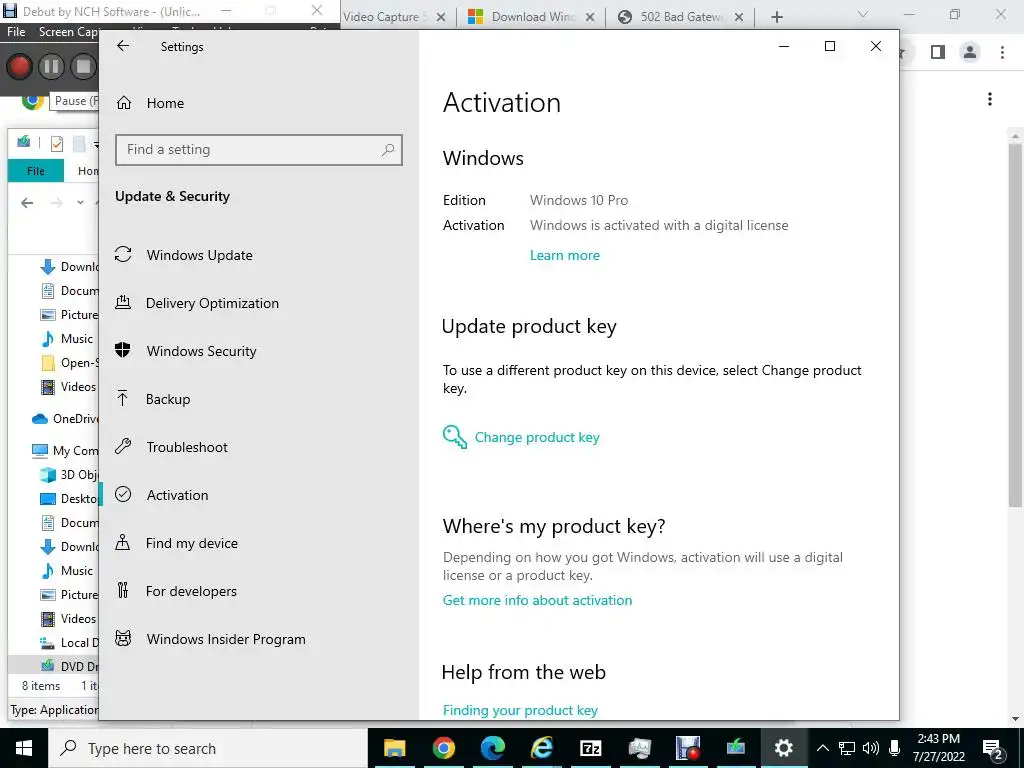Open the recent locations dropdown in File Explorer
The height and width of the screenshot is (768, 1024).
80,203
